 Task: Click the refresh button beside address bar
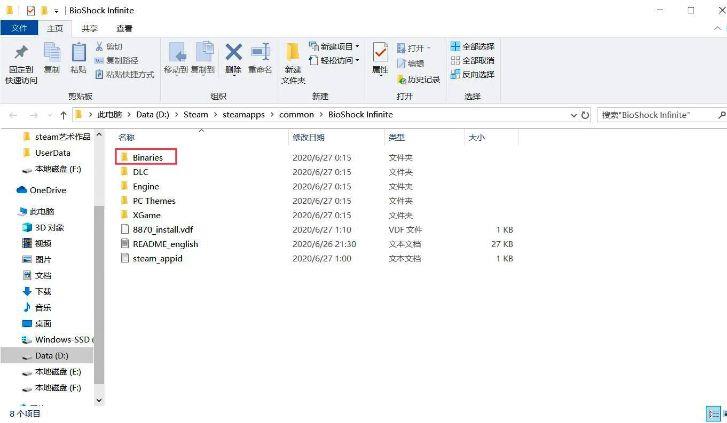(585, 115)
